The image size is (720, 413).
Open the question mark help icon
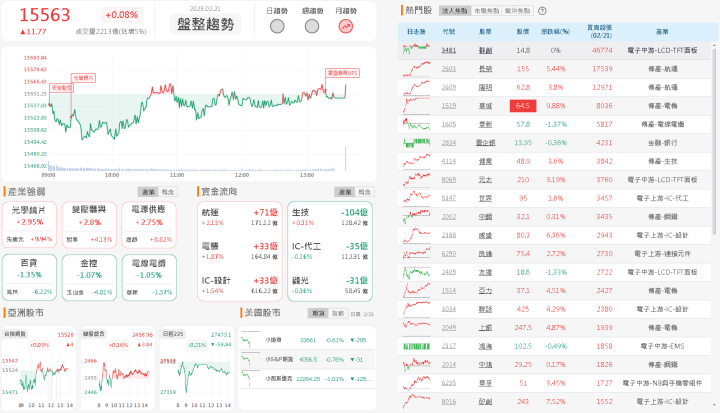point(542,11)
